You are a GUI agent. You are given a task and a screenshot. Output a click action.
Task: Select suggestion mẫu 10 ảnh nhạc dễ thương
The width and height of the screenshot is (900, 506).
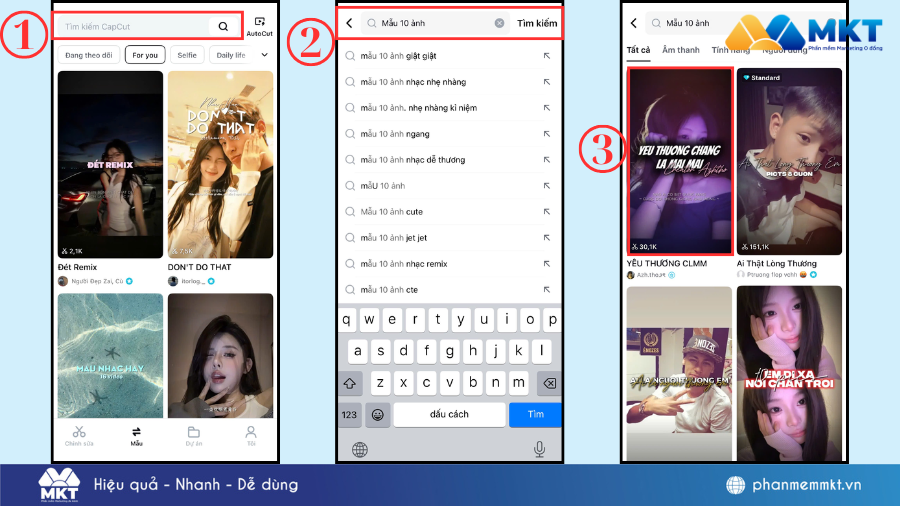(x=449, y=159)
